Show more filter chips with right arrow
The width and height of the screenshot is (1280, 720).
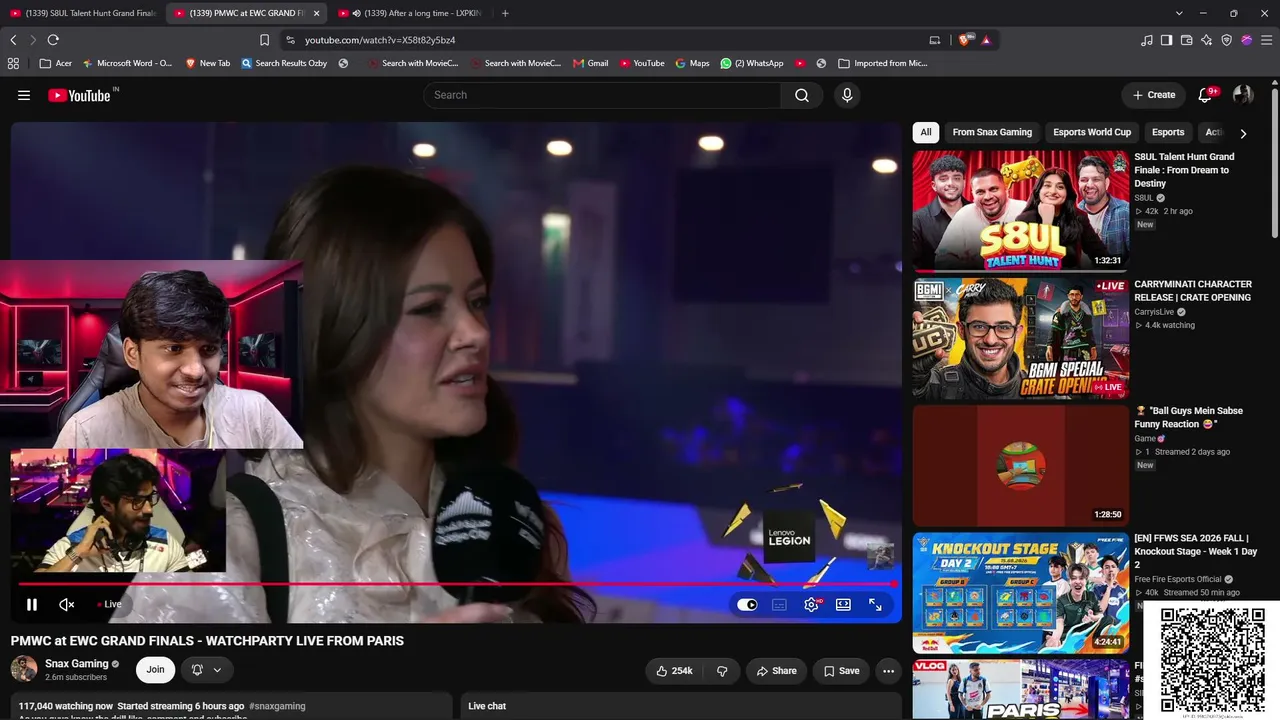pos(1243,133)
